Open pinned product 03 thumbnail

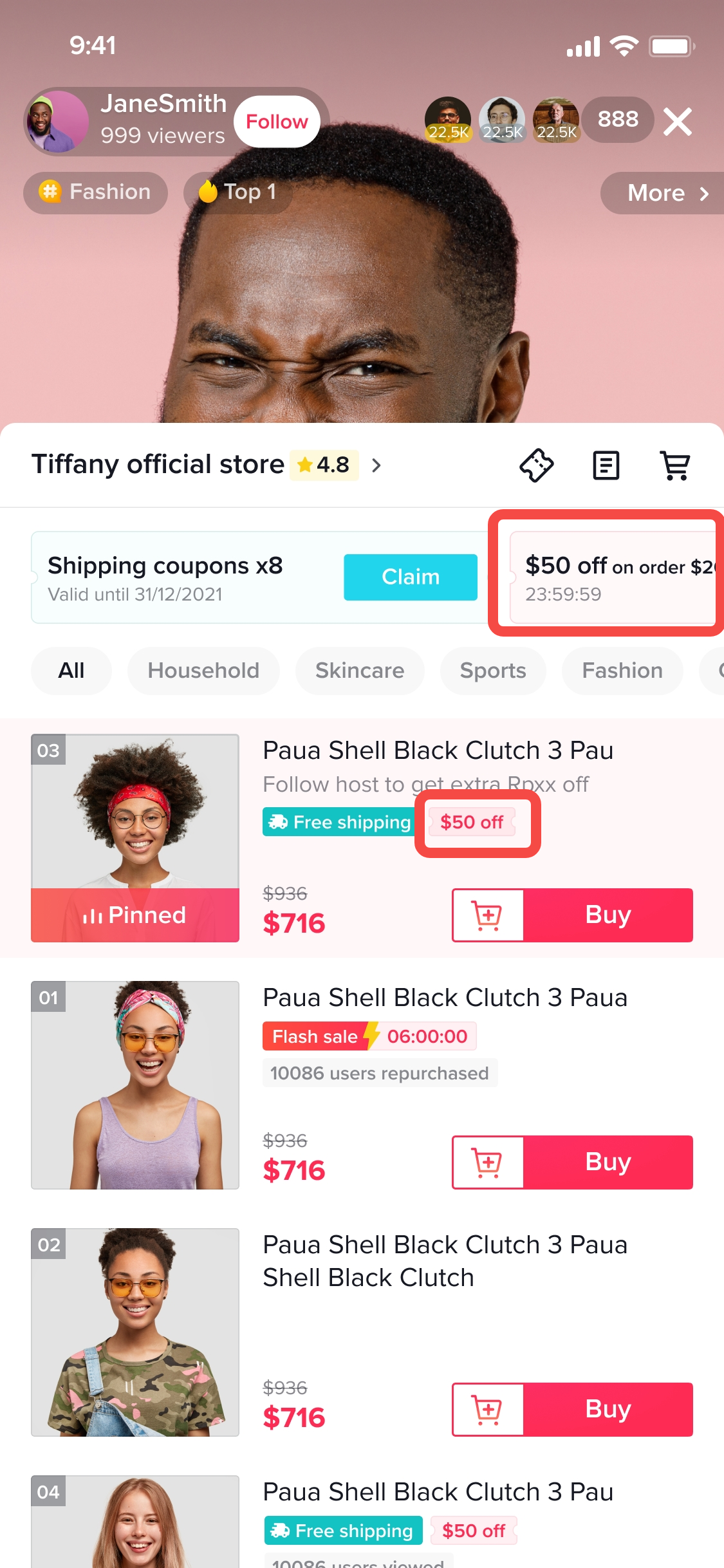tap(135, 837)
